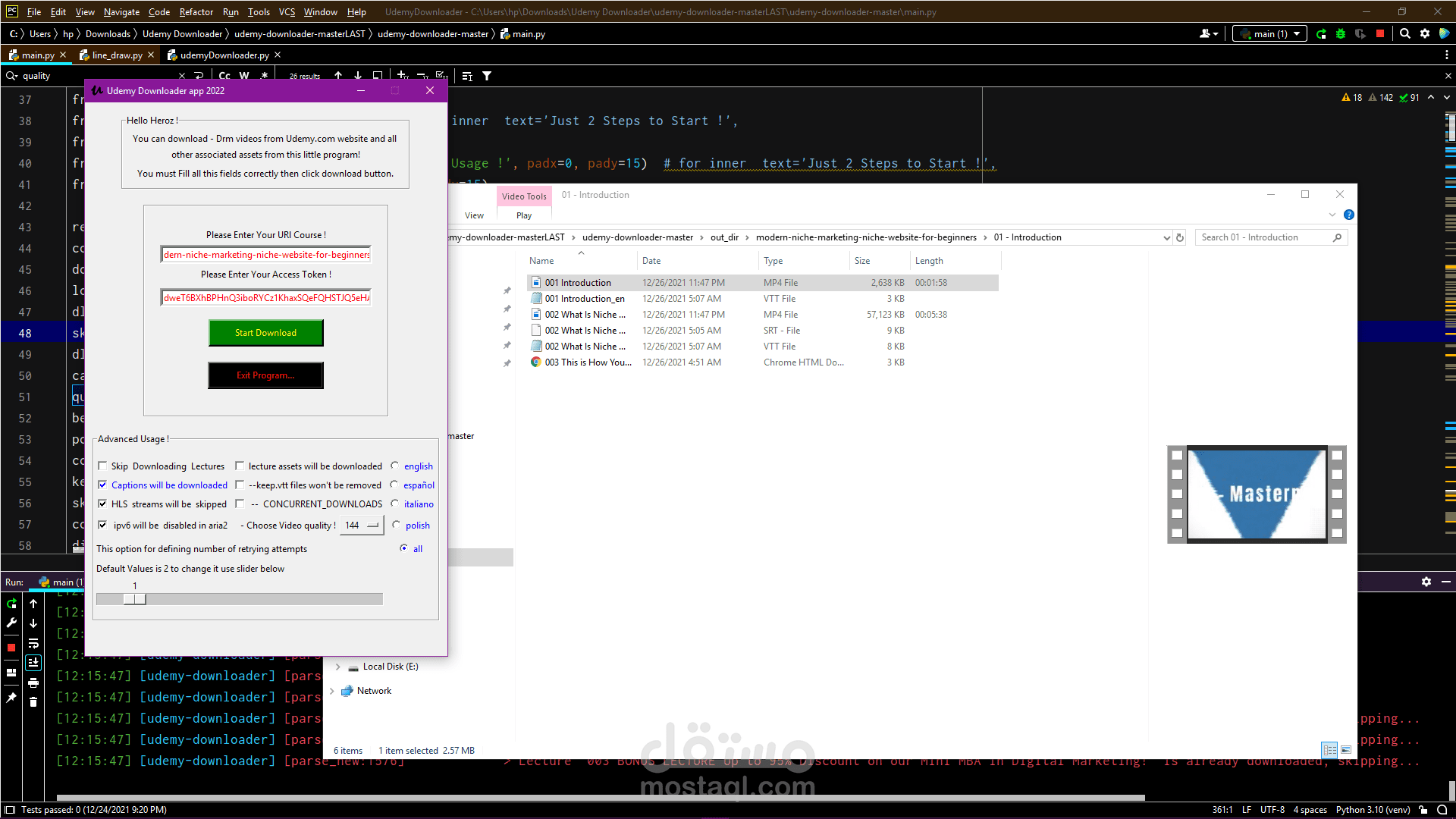Open the video quality 144 dropdown
Image resolution: width=1456 pixels, height=819 pixels.
pos(362,526)
